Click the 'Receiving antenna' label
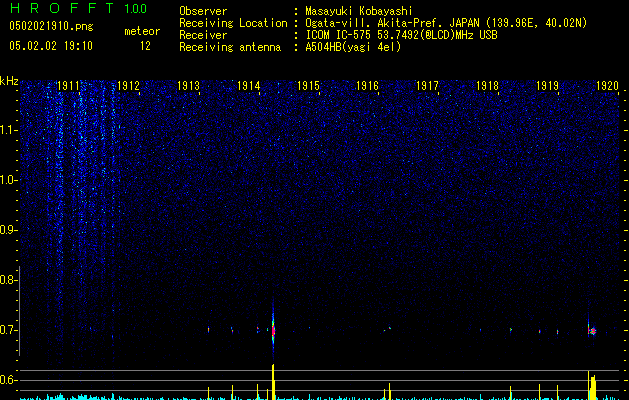629x400 pixels. pyautogui.click(x=230, y=47)
